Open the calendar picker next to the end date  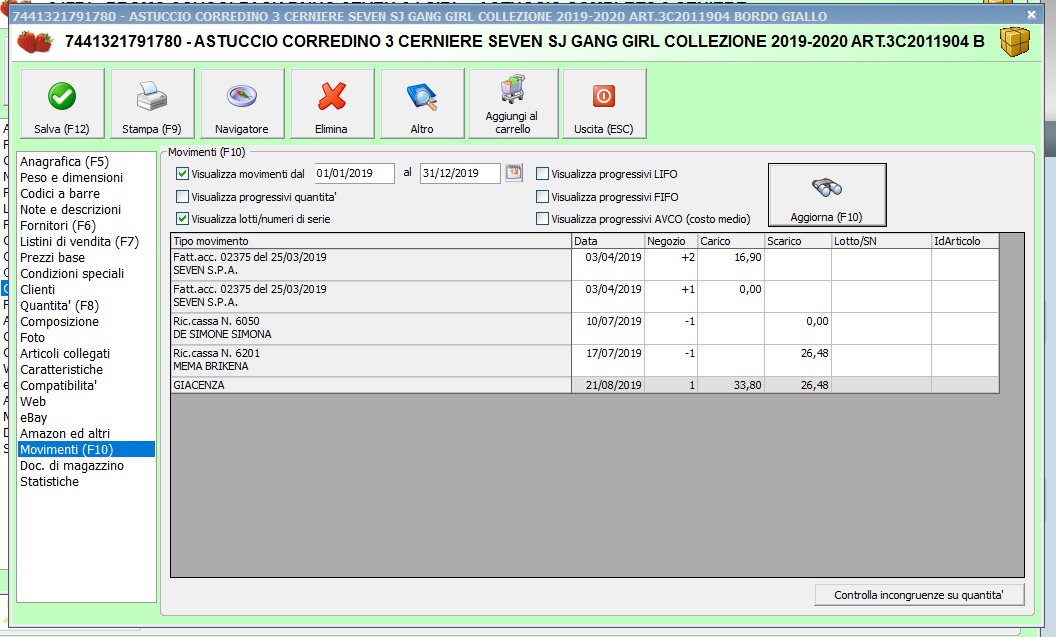click(x=514, y=173)
